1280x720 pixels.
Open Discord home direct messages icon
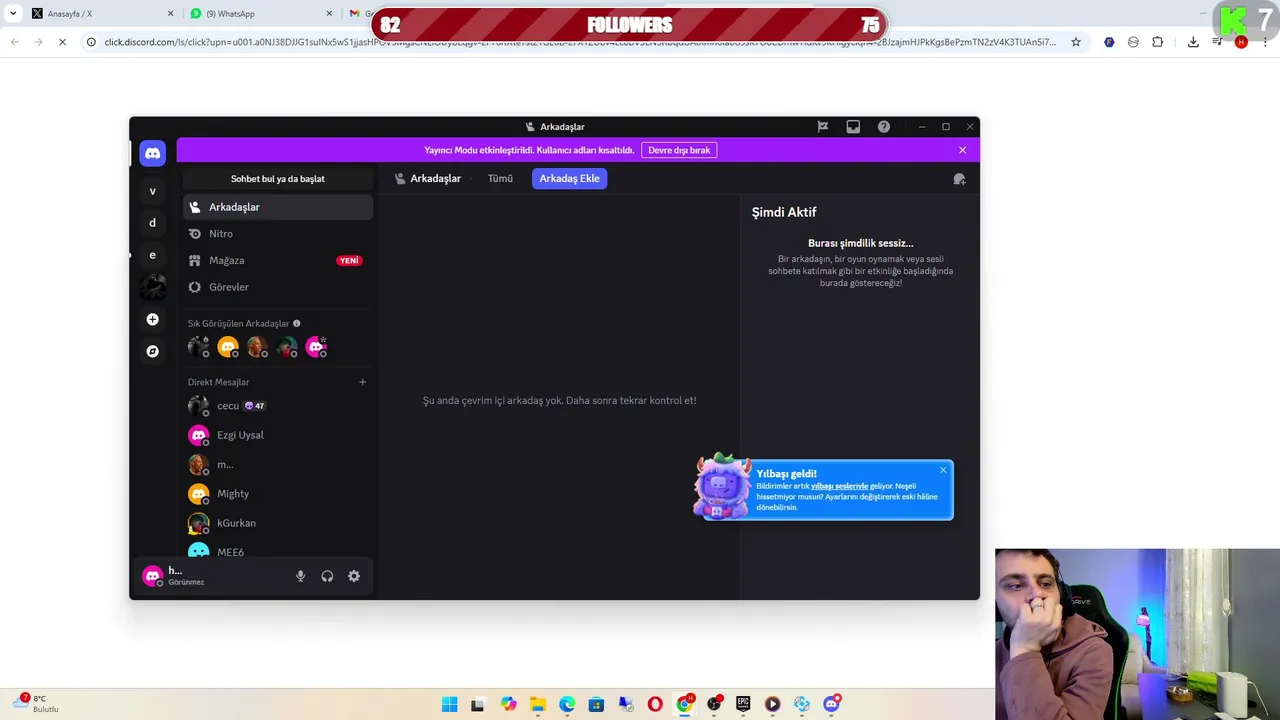coord(152,153)
